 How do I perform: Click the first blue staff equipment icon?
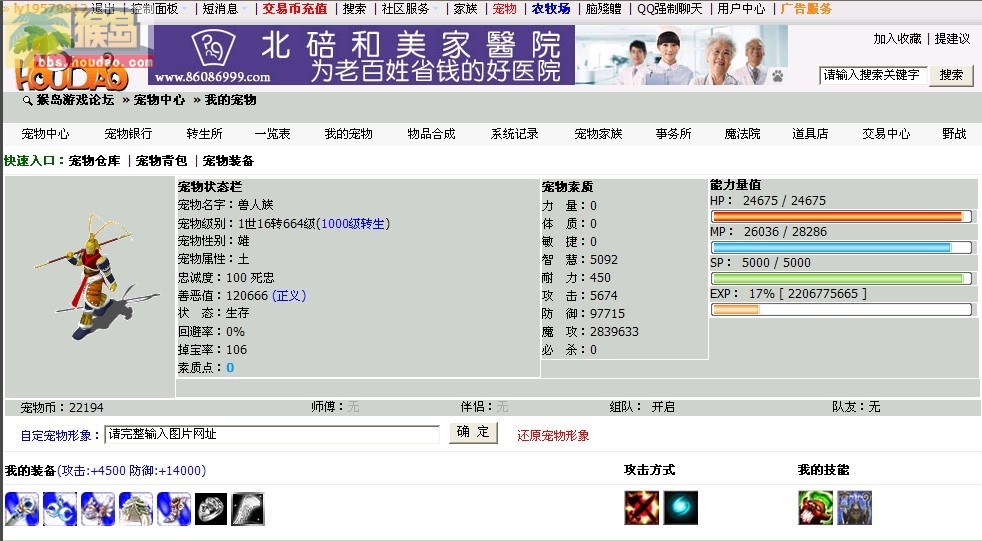click(x=22, y=508)
